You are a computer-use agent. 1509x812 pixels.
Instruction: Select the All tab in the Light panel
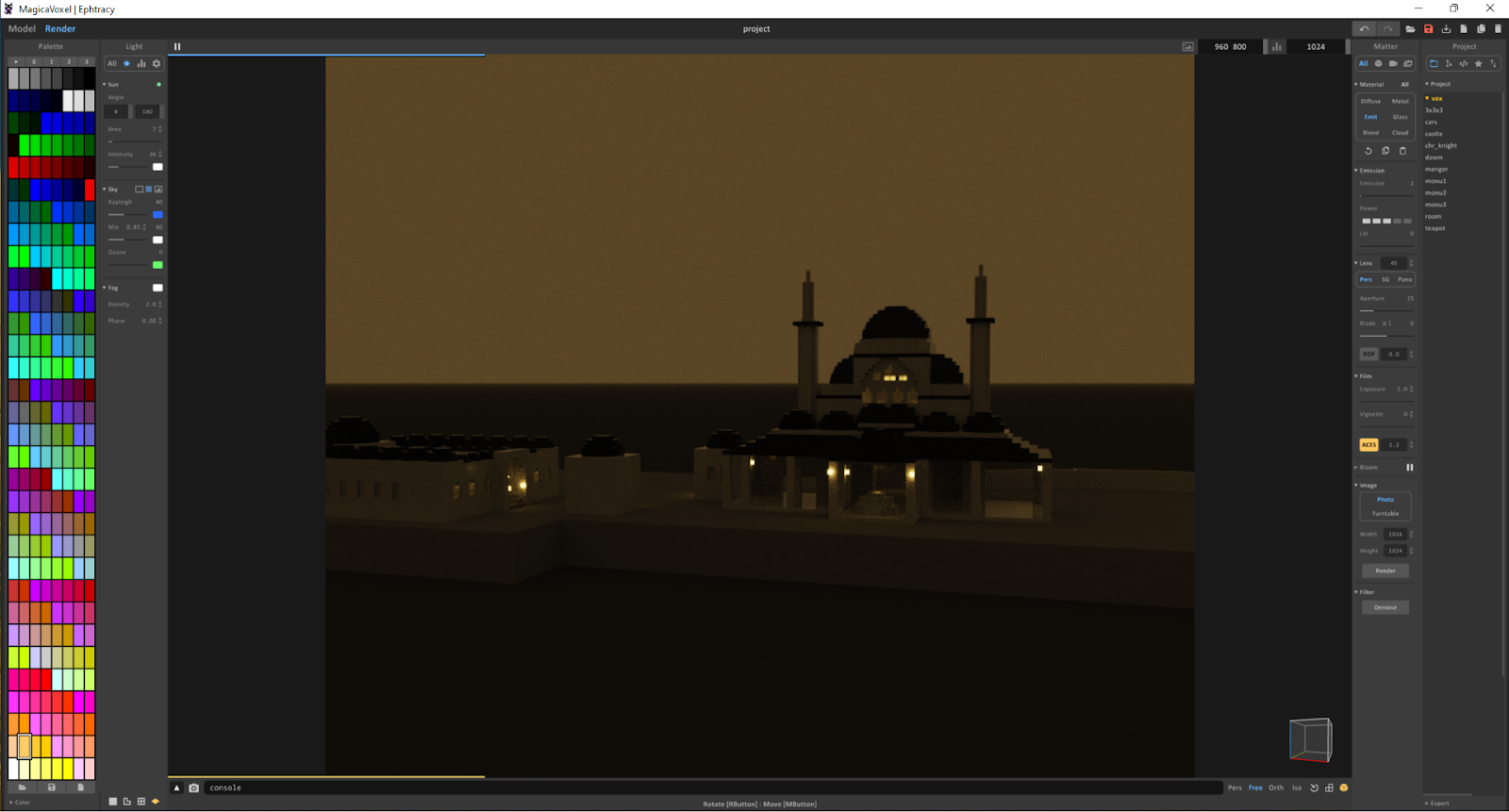(111, 64)
